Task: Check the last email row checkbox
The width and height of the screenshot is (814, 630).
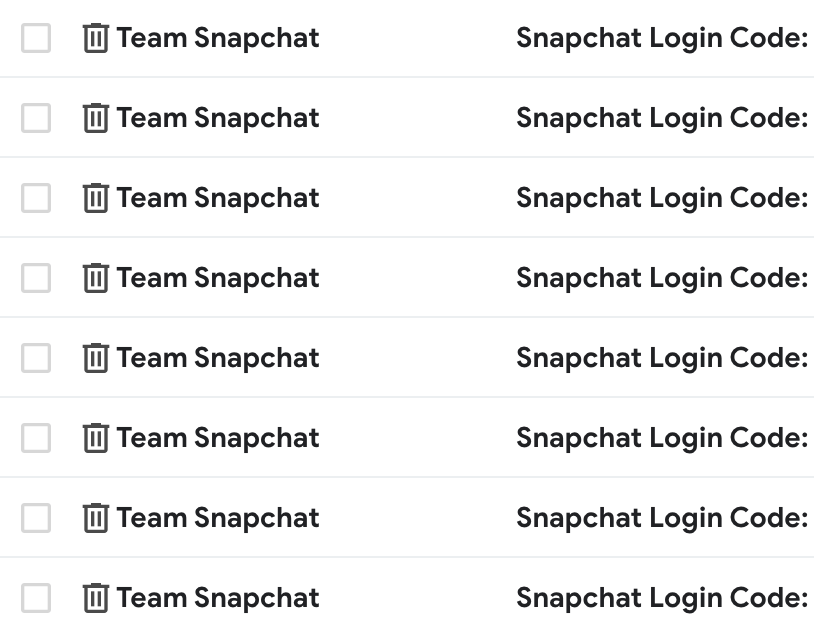Action: point(36,597)
